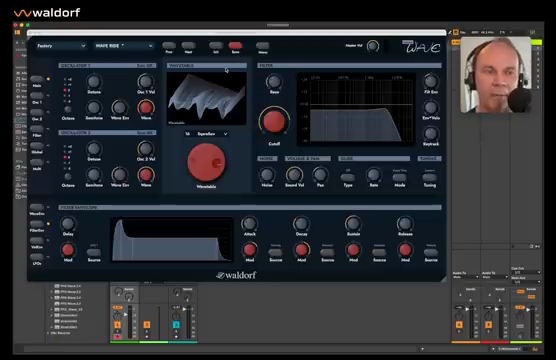
Task: Toggle the Glide Type button
Action: point(348,177)
